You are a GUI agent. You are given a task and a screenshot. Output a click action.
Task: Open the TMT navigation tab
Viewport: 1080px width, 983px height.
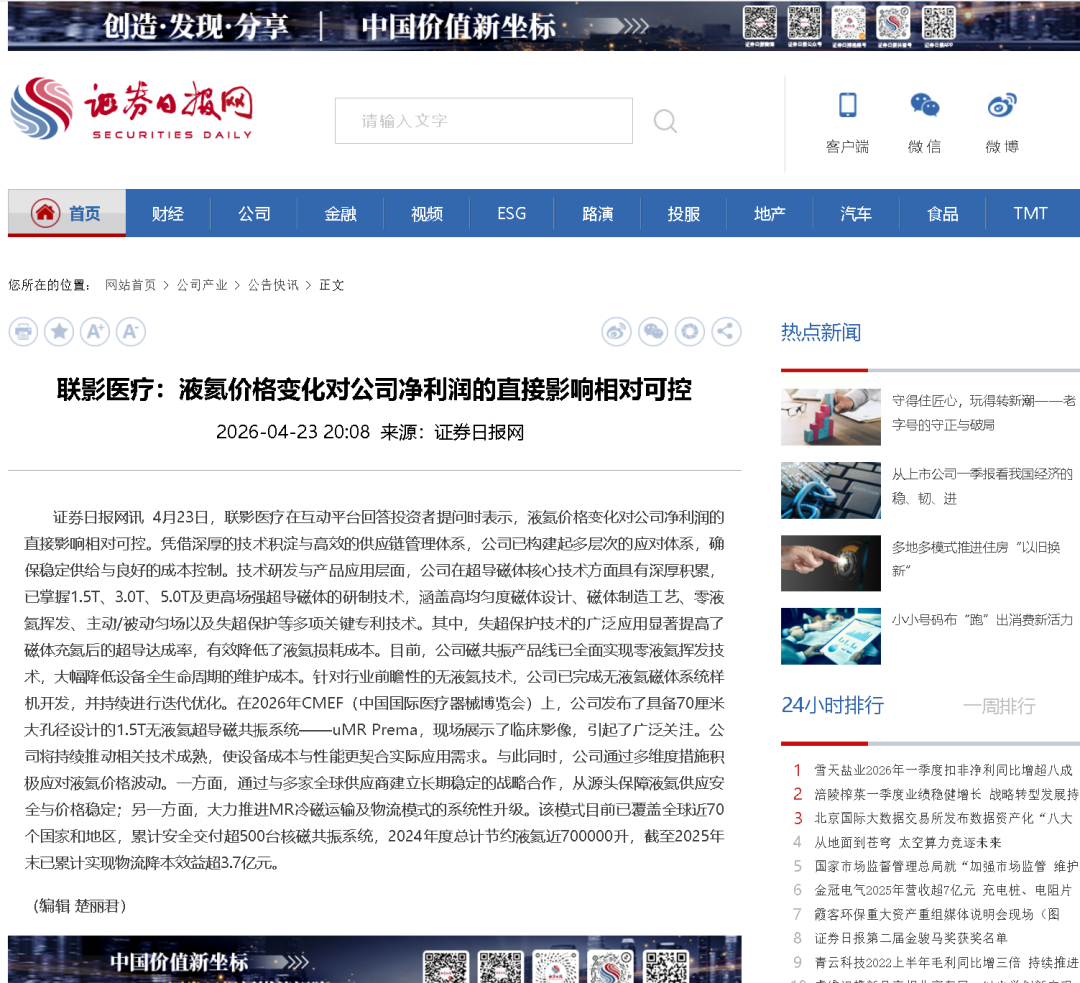(1030, 214)
